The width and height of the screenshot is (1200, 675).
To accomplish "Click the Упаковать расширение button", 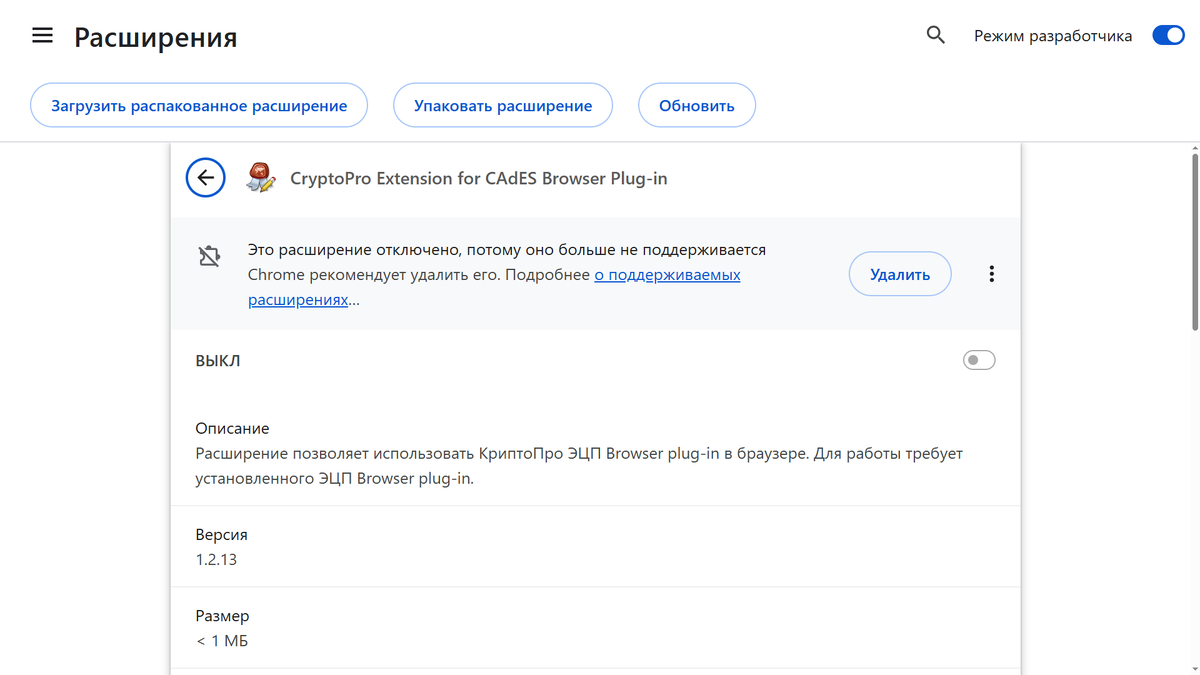I will [x=502, y=104].
